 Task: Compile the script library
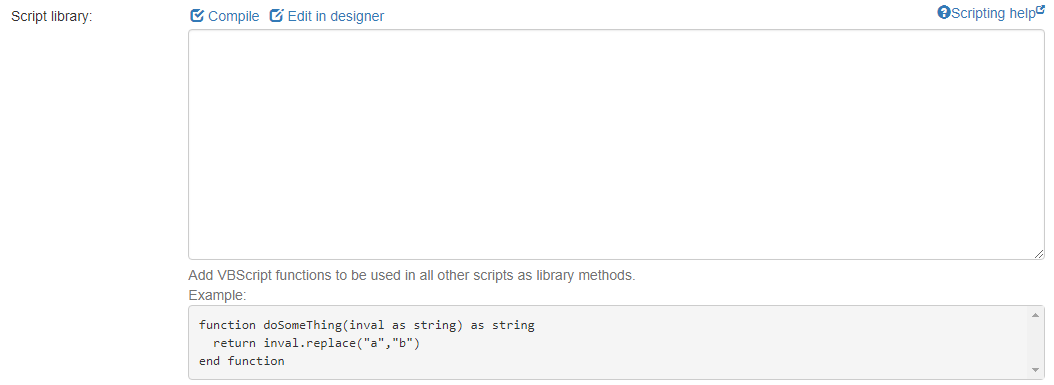225,16
